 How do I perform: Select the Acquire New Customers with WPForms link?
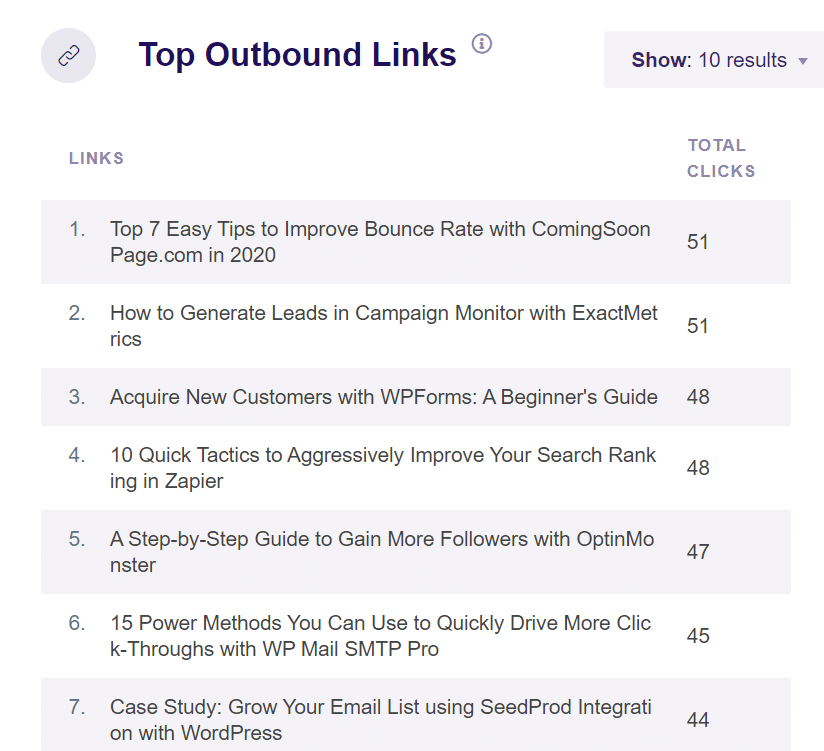[382, 397]
